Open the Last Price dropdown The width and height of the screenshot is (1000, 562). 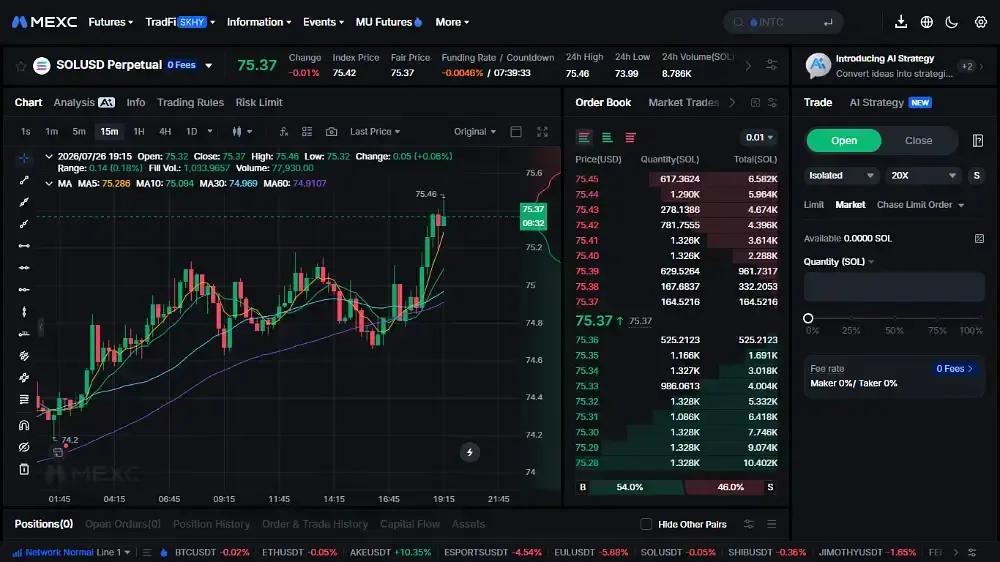[375, 131]
